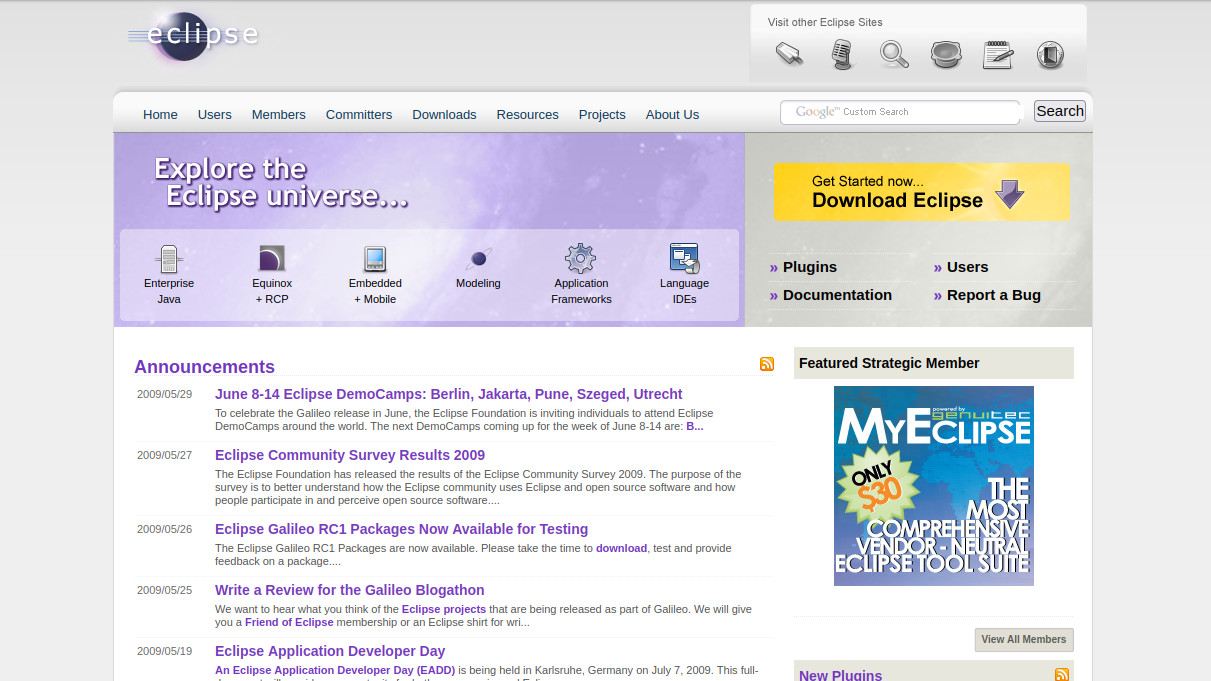Click the date 2009/05/25
1211x681 pixels.
tap(164, 590)
